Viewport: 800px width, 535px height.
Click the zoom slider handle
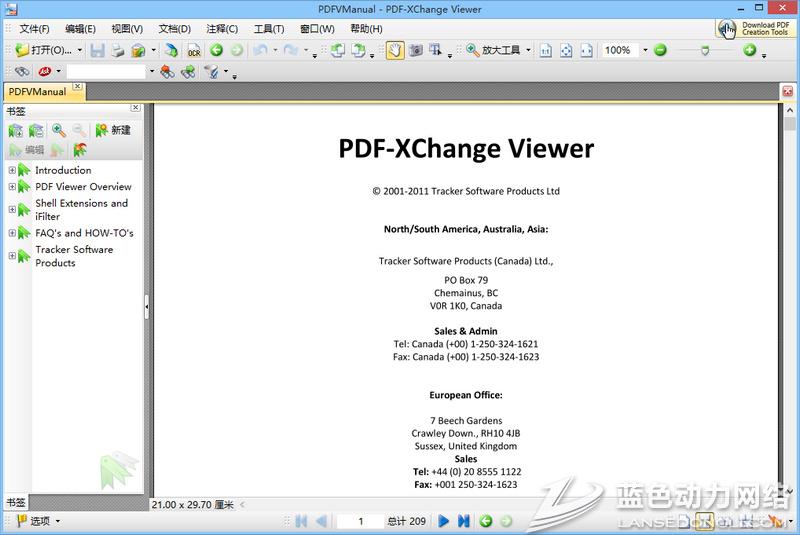(705, 50)
